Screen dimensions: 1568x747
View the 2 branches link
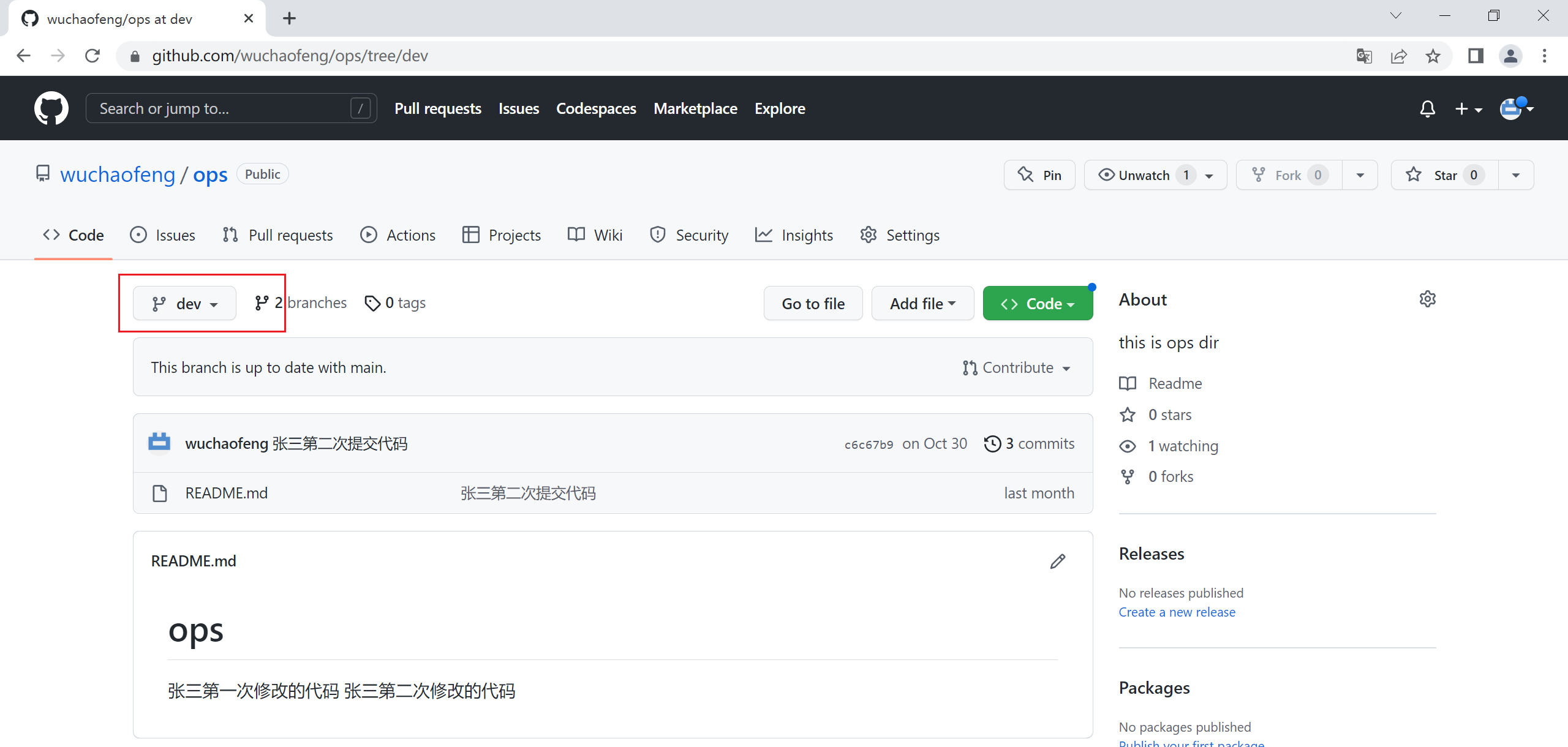(301, 303)
